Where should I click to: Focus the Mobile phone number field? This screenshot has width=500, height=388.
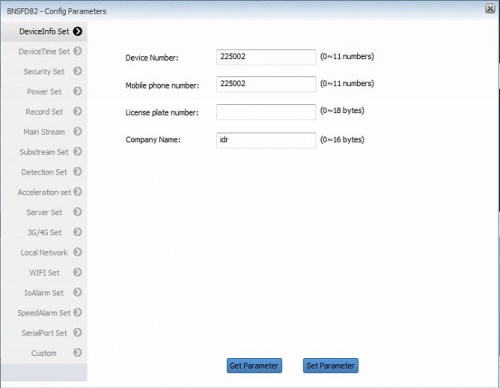tap(266, 84)
